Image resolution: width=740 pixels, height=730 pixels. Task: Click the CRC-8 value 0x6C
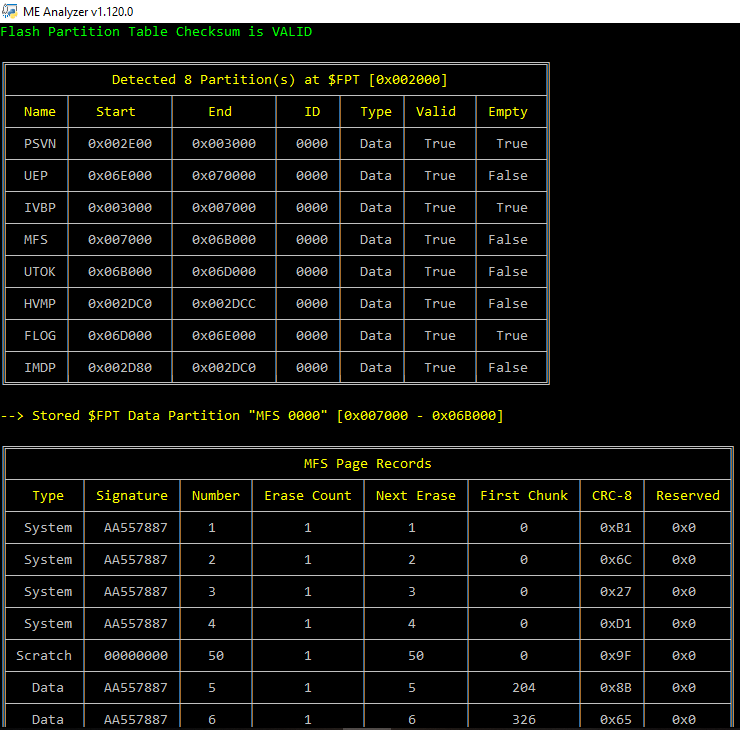615,560
